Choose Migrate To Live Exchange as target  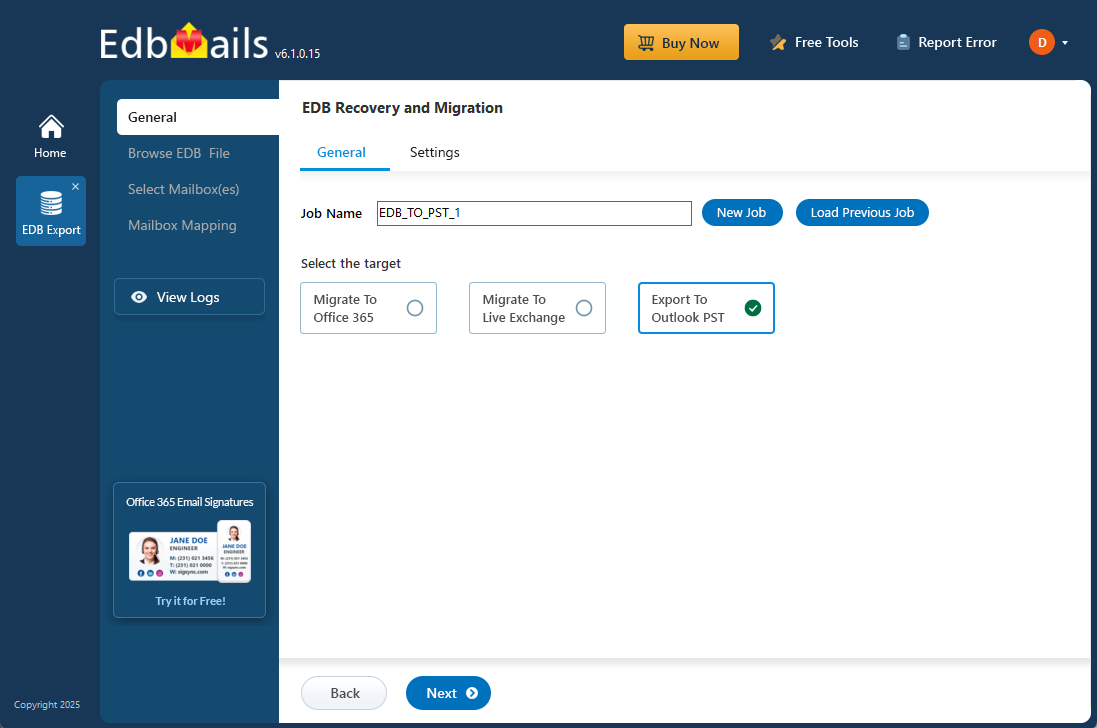click(x=584, y=308)
